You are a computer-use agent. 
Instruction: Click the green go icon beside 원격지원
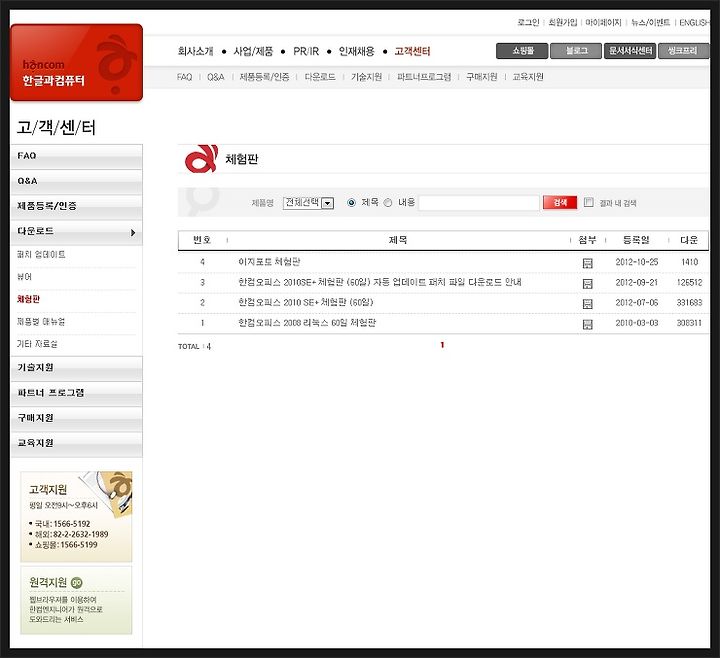(77, 582)
